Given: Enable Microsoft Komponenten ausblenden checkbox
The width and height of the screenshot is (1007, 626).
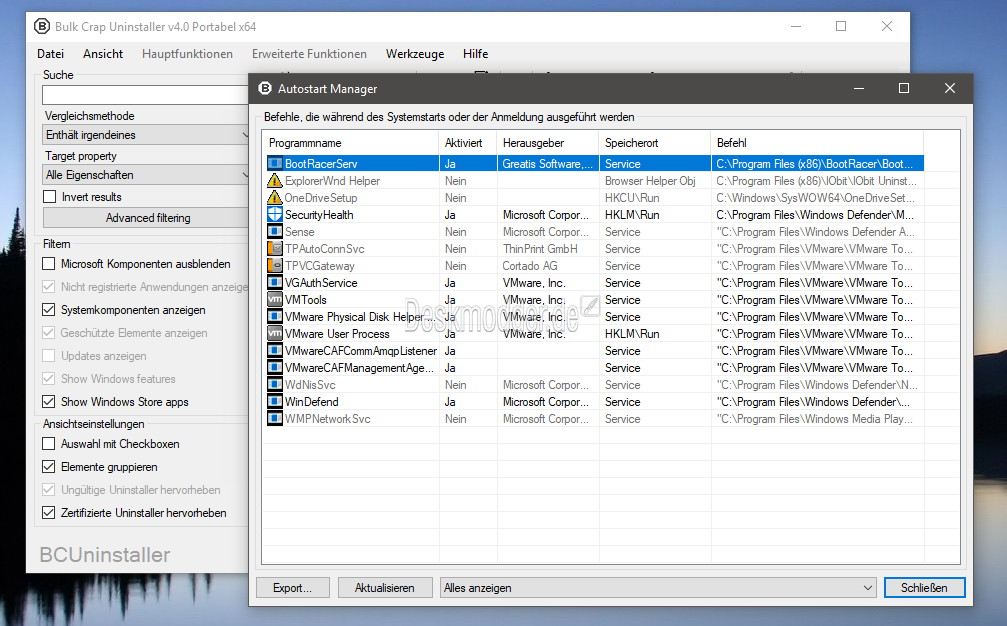Looking at the screenshot, I should point(48,263).
